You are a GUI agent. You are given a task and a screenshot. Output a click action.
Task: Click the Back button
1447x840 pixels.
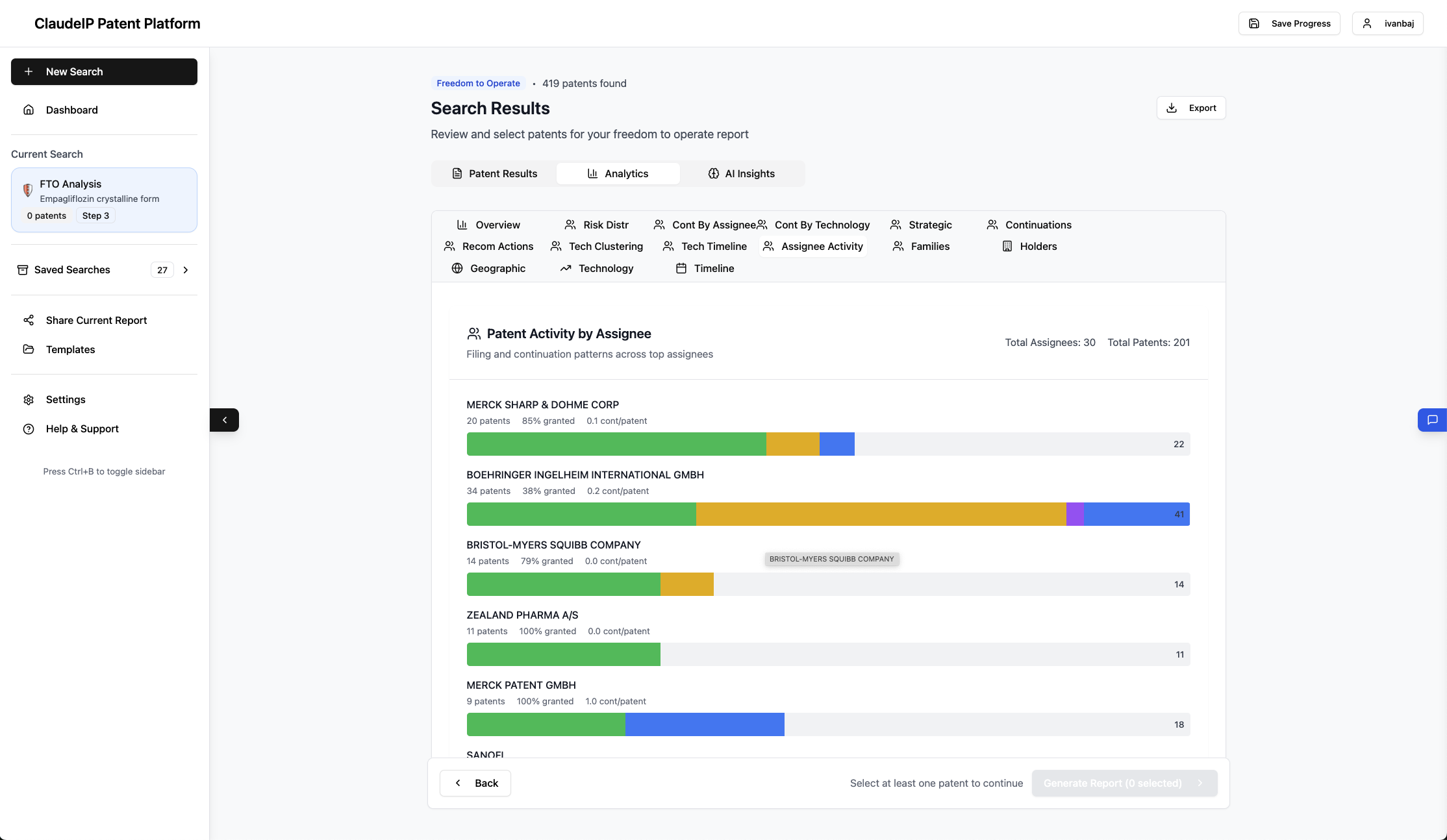tap(475, 783)
